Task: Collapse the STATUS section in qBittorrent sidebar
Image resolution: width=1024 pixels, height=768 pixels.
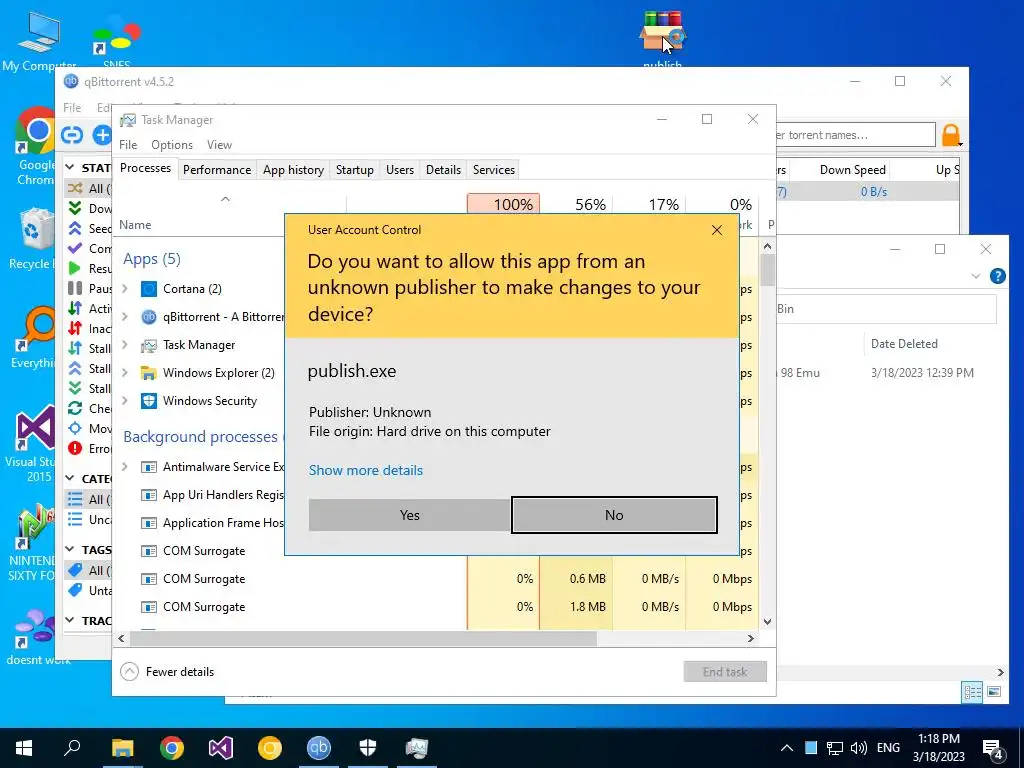Action: tap(70, 168)
